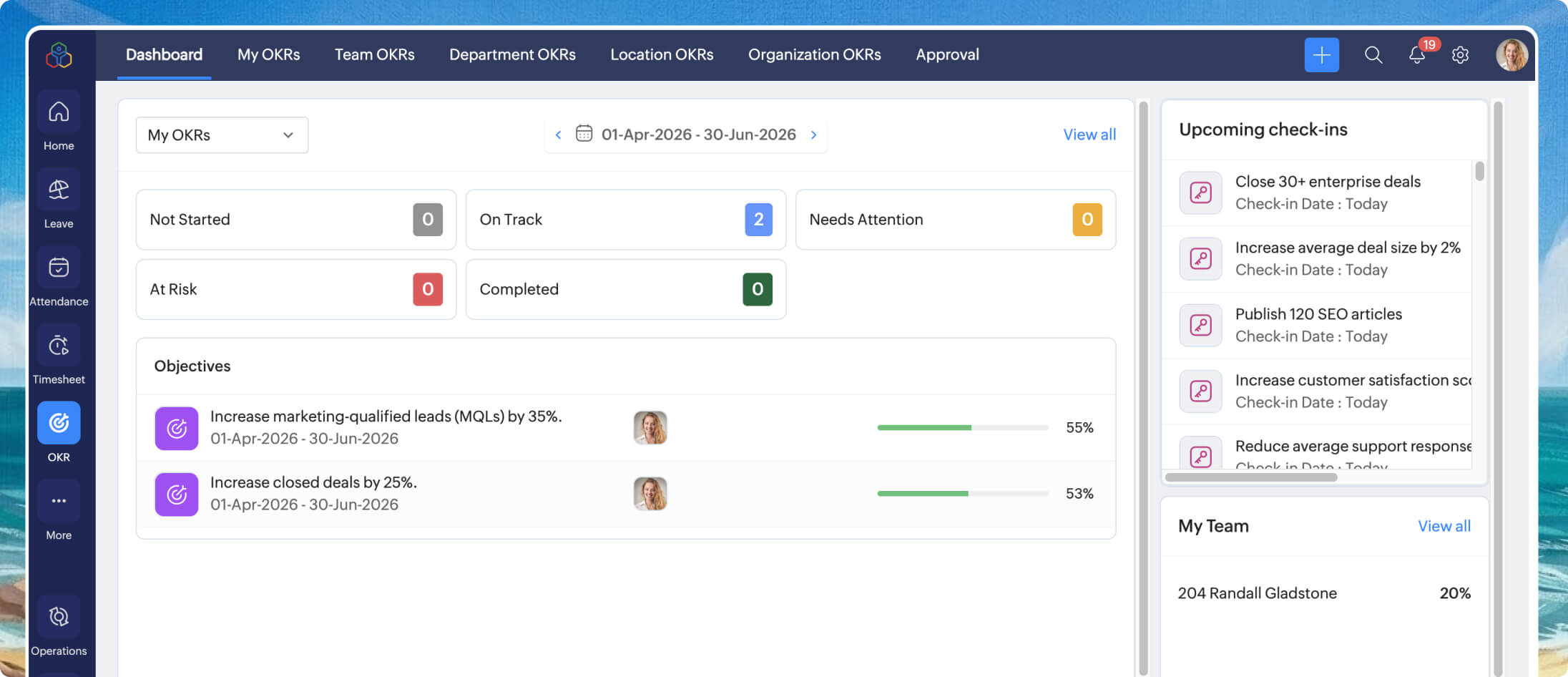Click View all link for My OKRs
This screenshot has height=677, width=1568.
[1089, 135]
